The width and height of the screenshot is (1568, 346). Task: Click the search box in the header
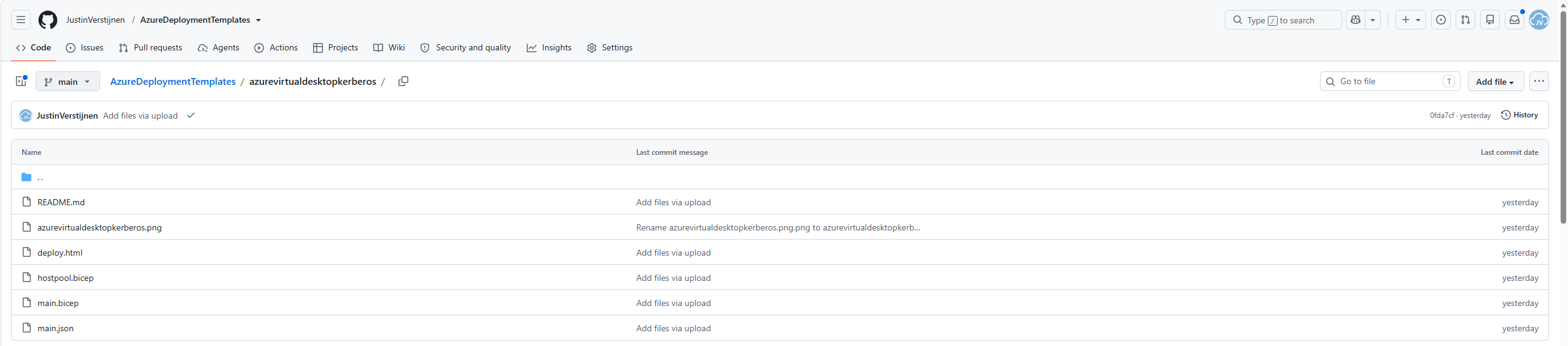(x=1283, y=20)
